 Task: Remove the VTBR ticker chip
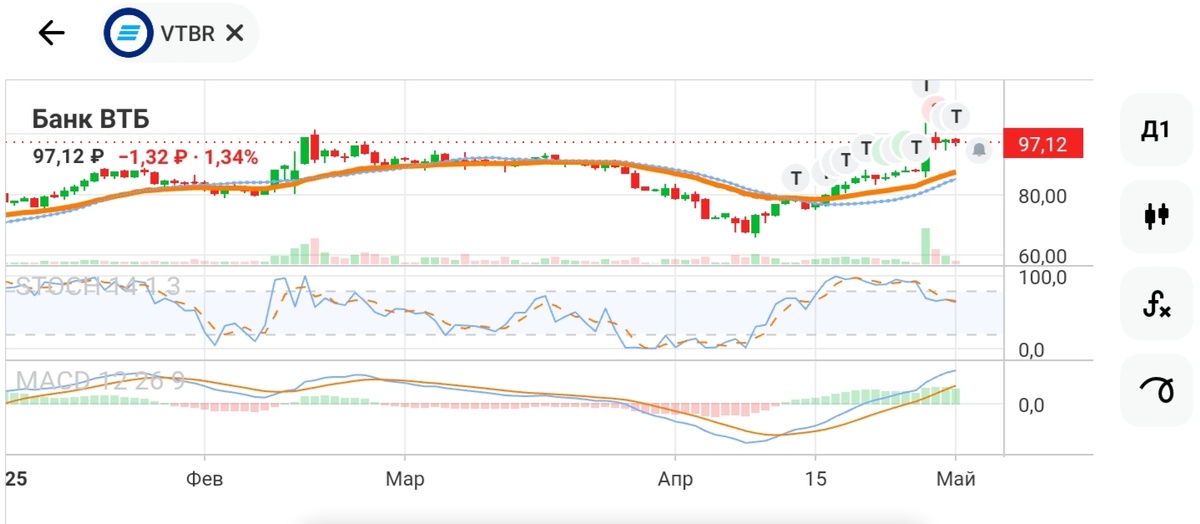(x=234, y=33)
